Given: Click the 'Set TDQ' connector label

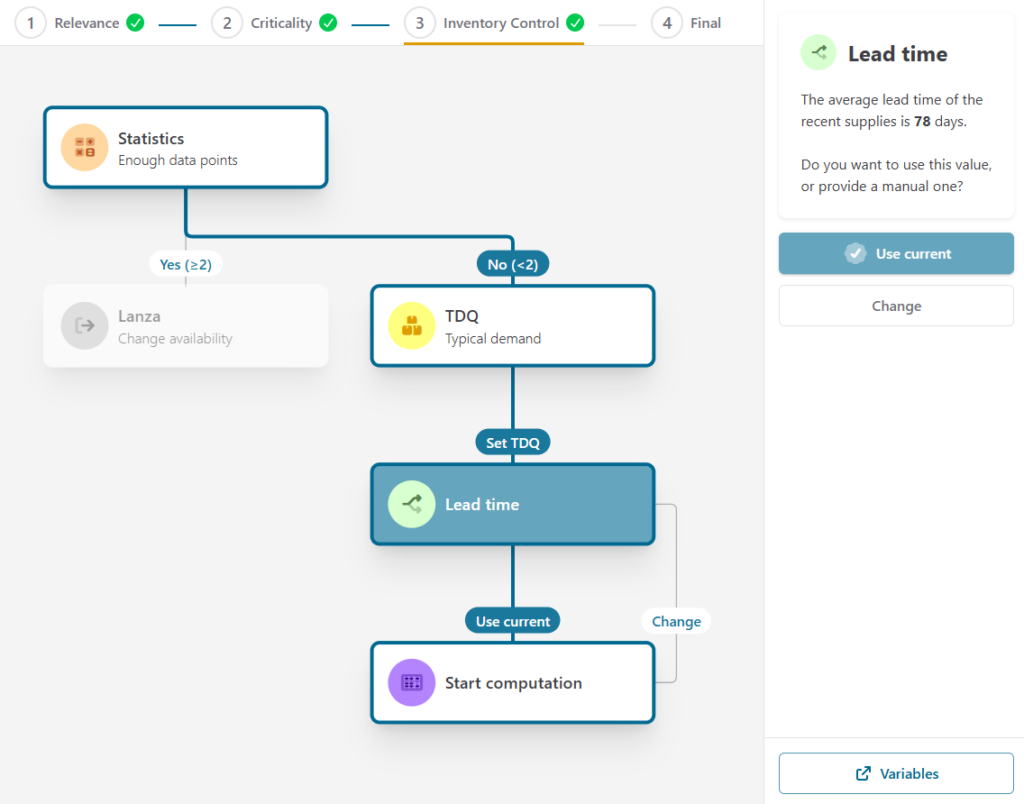Looking at the screenshot, I should 513,443.
